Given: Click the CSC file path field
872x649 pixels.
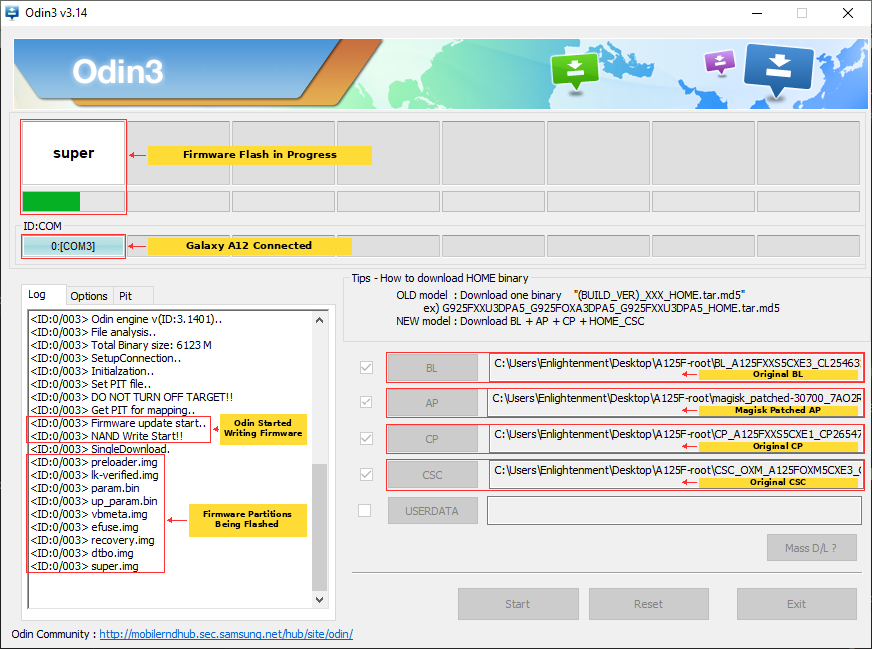Looking at the screenshot, I should [x=676, y=475].
